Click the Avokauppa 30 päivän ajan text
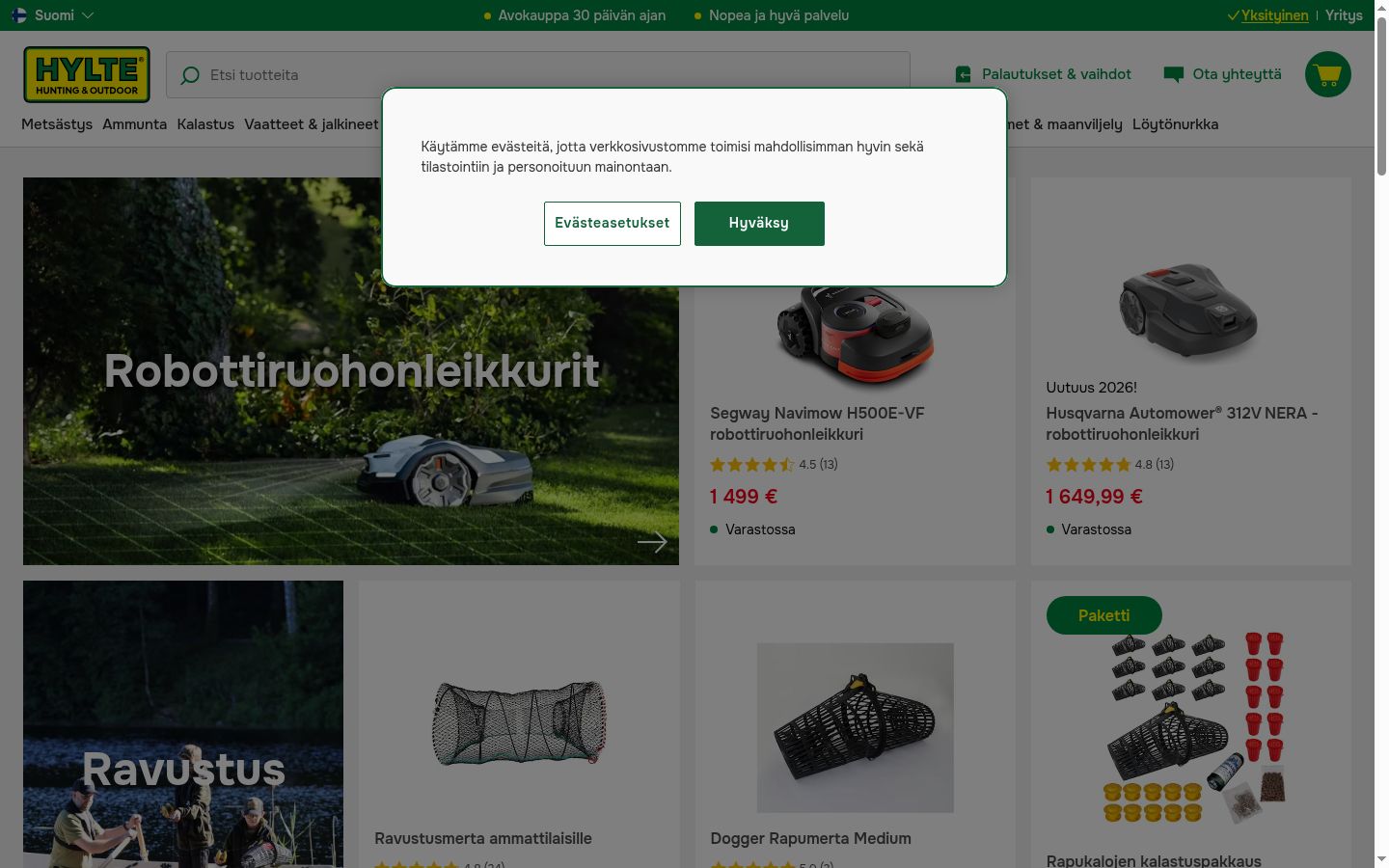Image resolution: width=1389 pixels, height=868 pixels. pyautogui.click(x=582, y=15)
